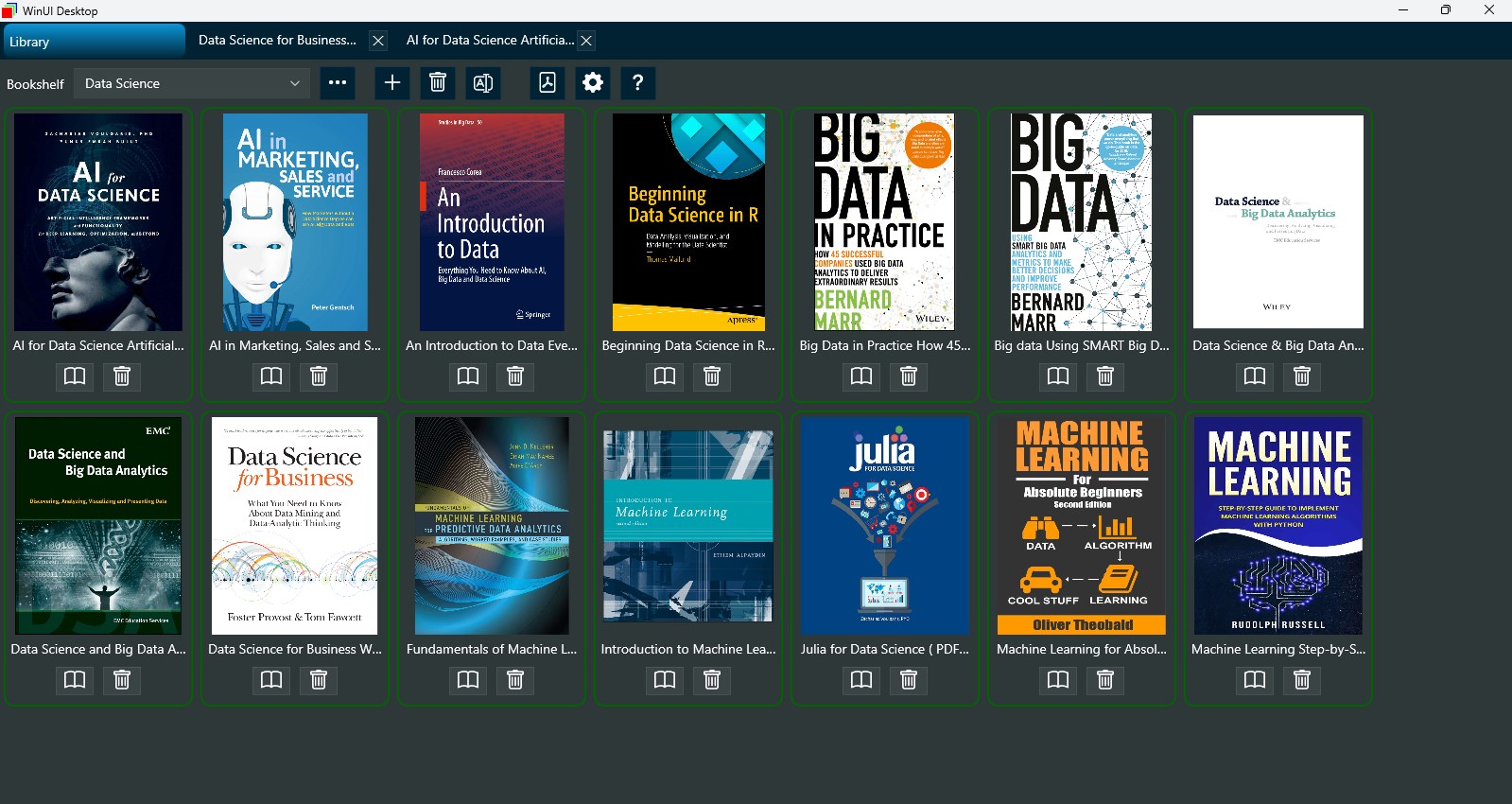Select Machine Learning Step-by-Step cover
This screenshot has width=1512, height=804.
point(1278,526)
